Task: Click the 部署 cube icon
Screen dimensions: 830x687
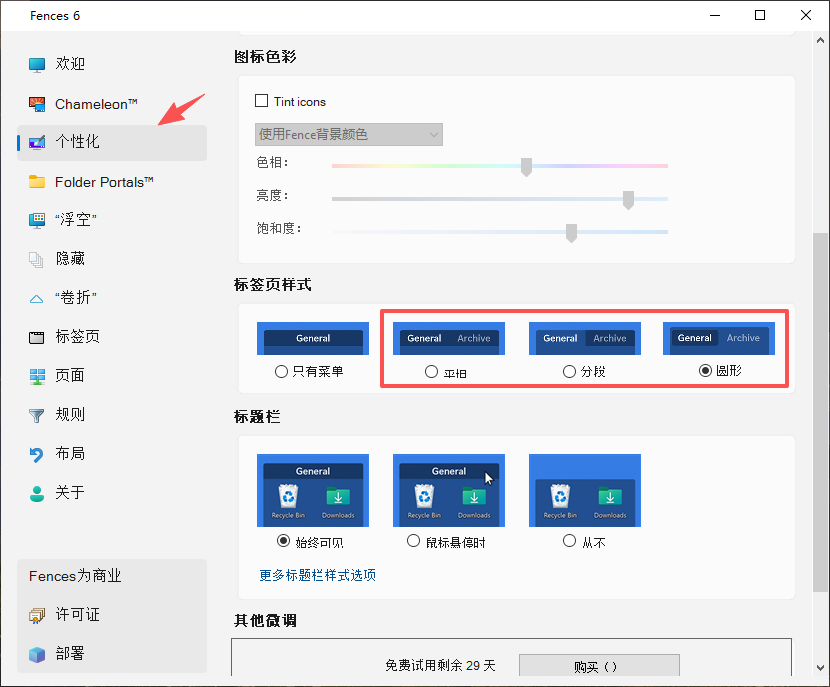Action: click(37, 654)
